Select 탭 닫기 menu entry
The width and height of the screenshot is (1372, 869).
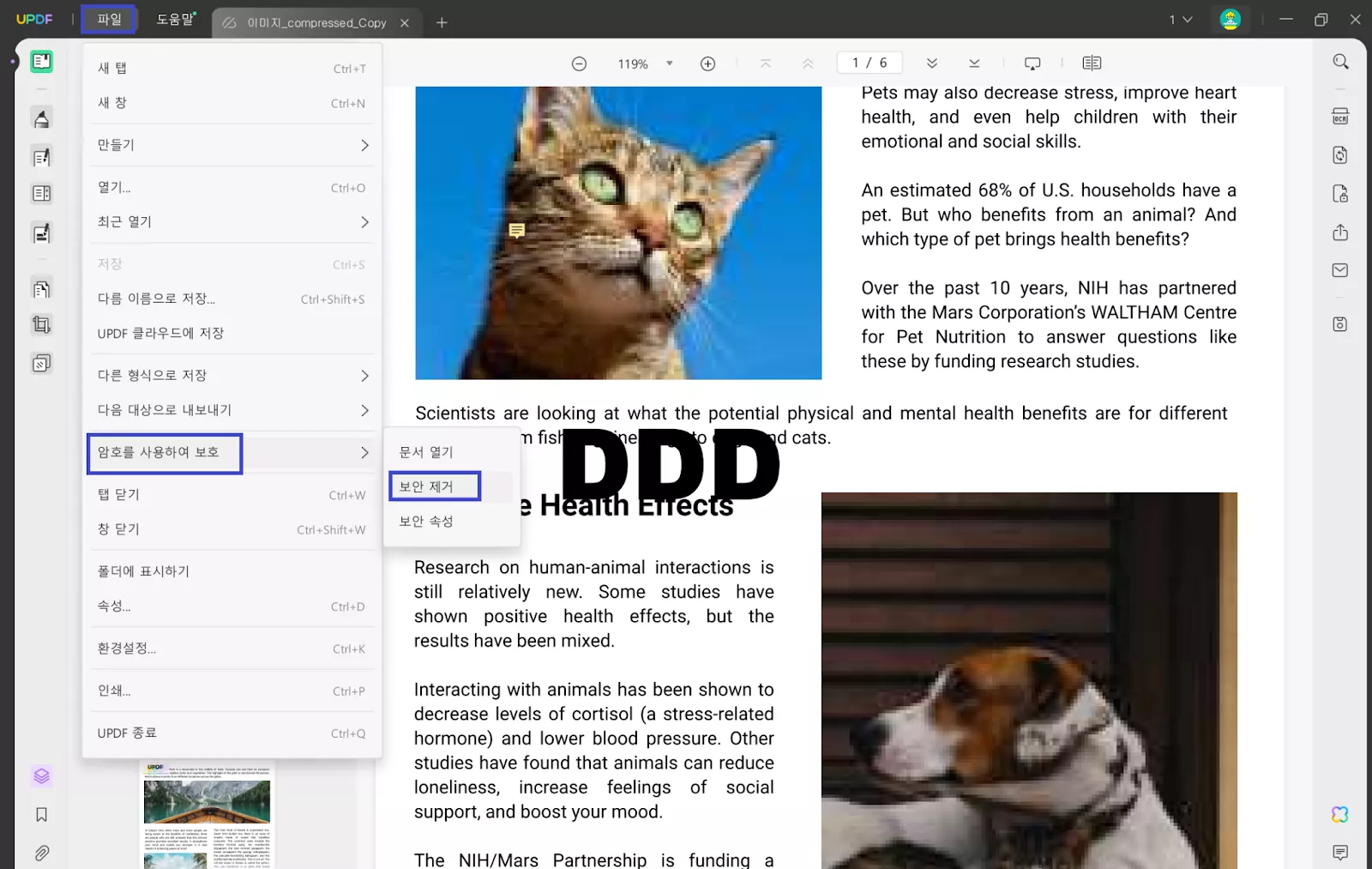click(232, 495)
